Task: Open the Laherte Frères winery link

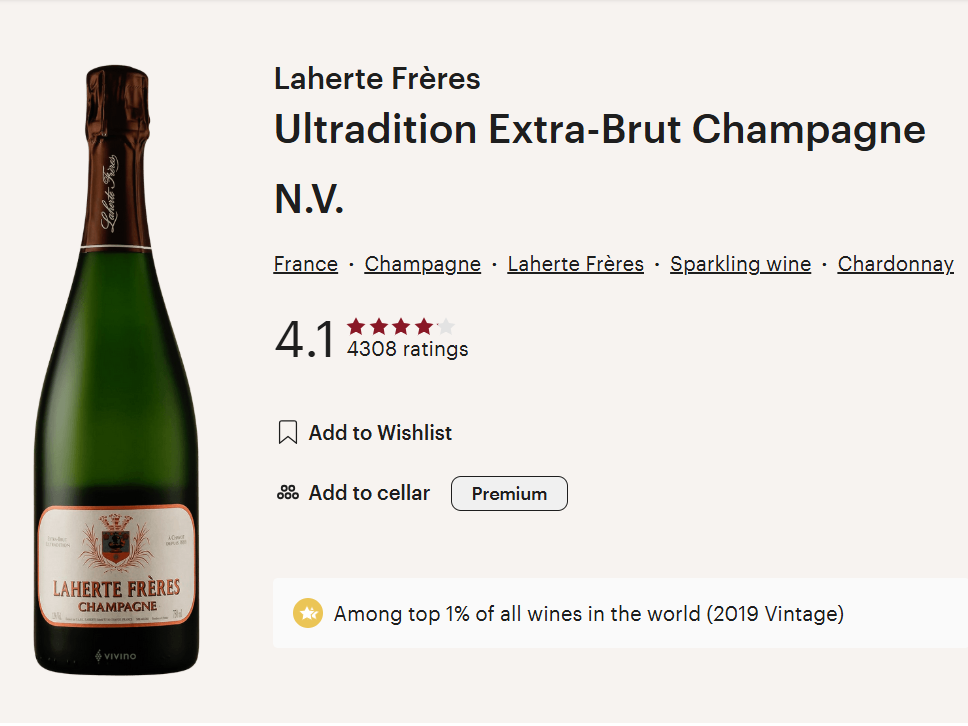Action: point(575,264)
